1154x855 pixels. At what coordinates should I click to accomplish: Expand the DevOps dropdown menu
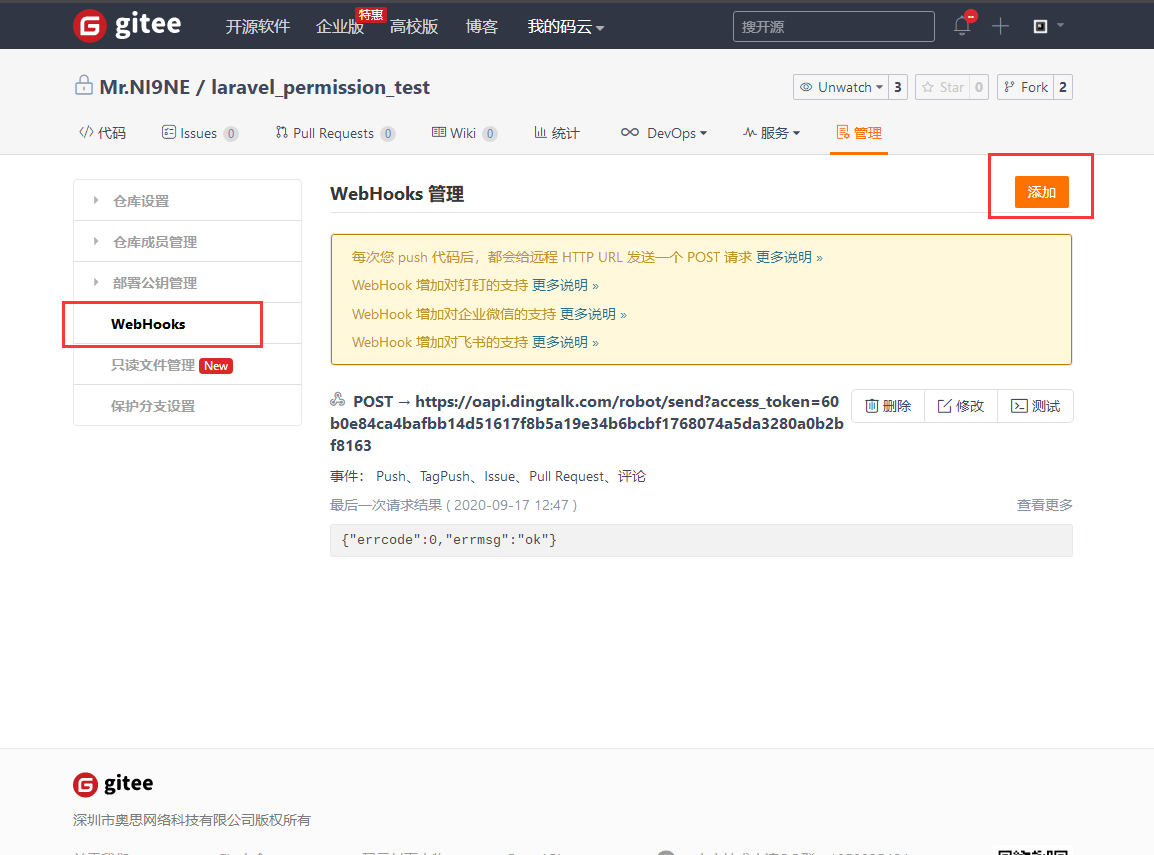[664, 133]
